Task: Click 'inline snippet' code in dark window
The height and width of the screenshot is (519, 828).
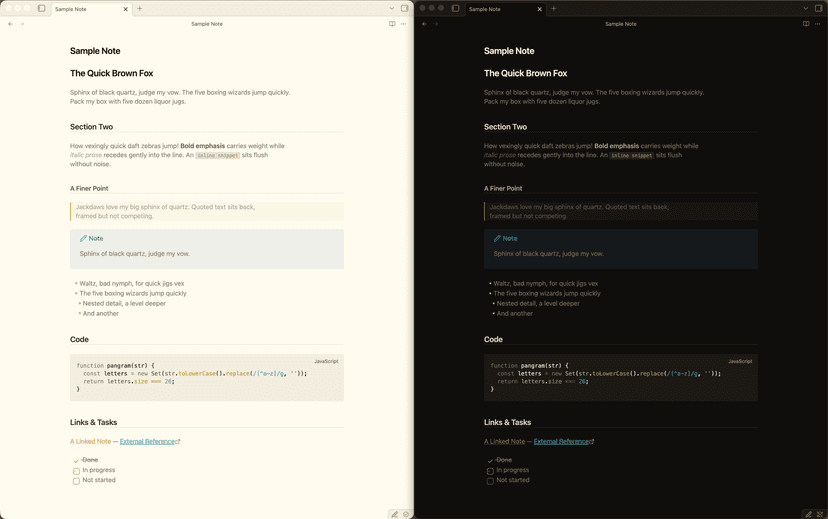Action: (632, 156)
